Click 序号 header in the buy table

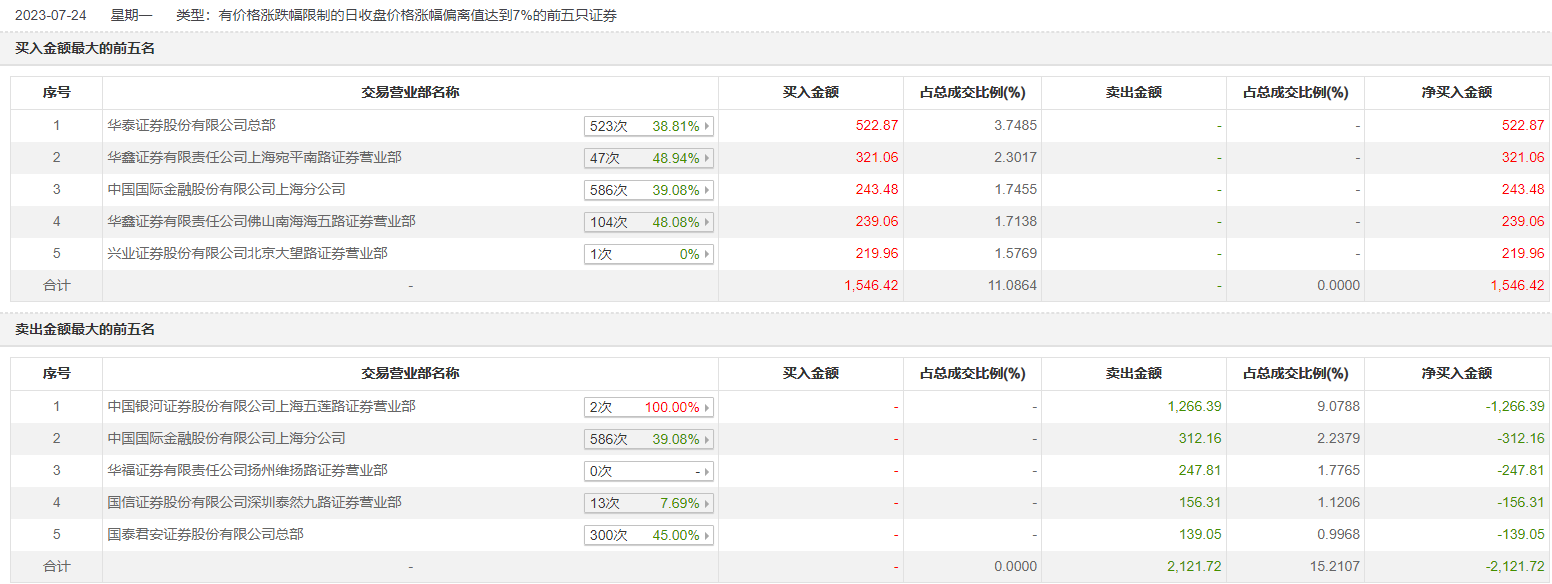coord(57,92)
